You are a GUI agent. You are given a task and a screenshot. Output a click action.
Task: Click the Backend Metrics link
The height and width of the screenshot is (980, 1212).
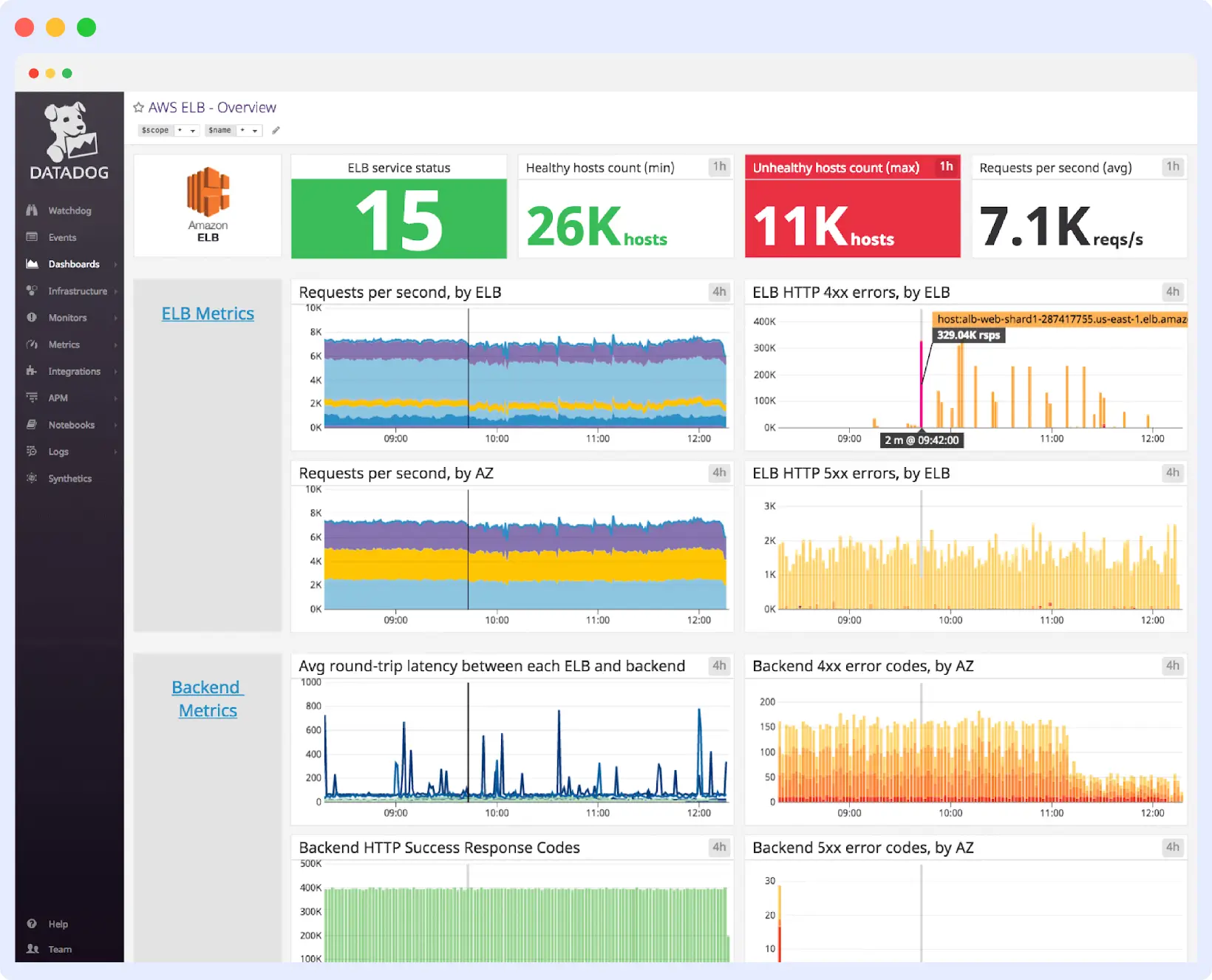208,698
